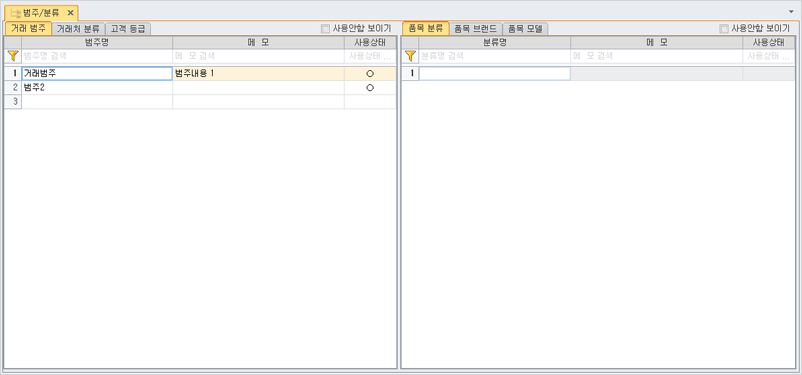Click the 분류명 검색 filter field
This screenshot has width=802, height=375.
pyautogui.click(x=495, y=56)
